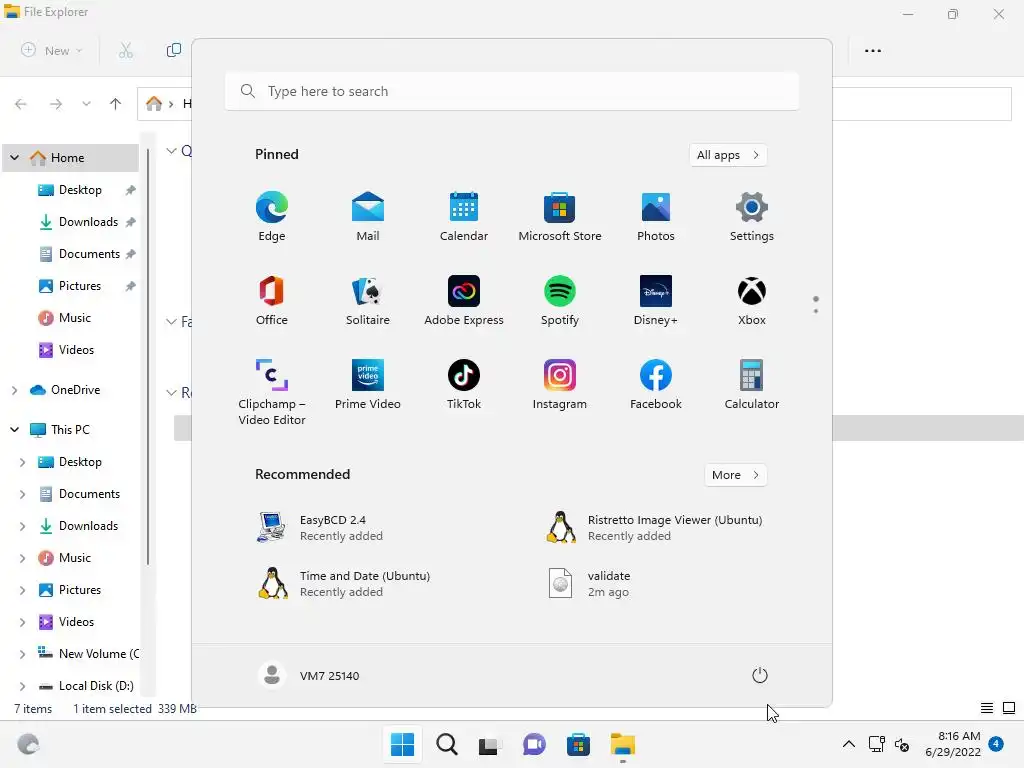This screenshot has width=1024, height=768.
Task: Click the Start button on taskbar
Action: [402, 744]
